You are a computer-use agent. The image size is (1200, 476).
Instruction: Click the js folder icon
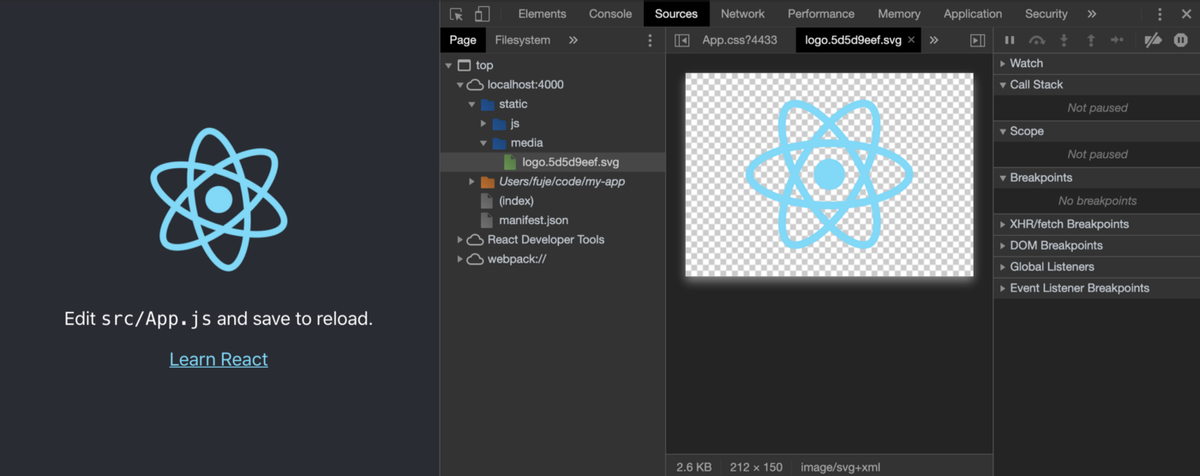point(499,124)
